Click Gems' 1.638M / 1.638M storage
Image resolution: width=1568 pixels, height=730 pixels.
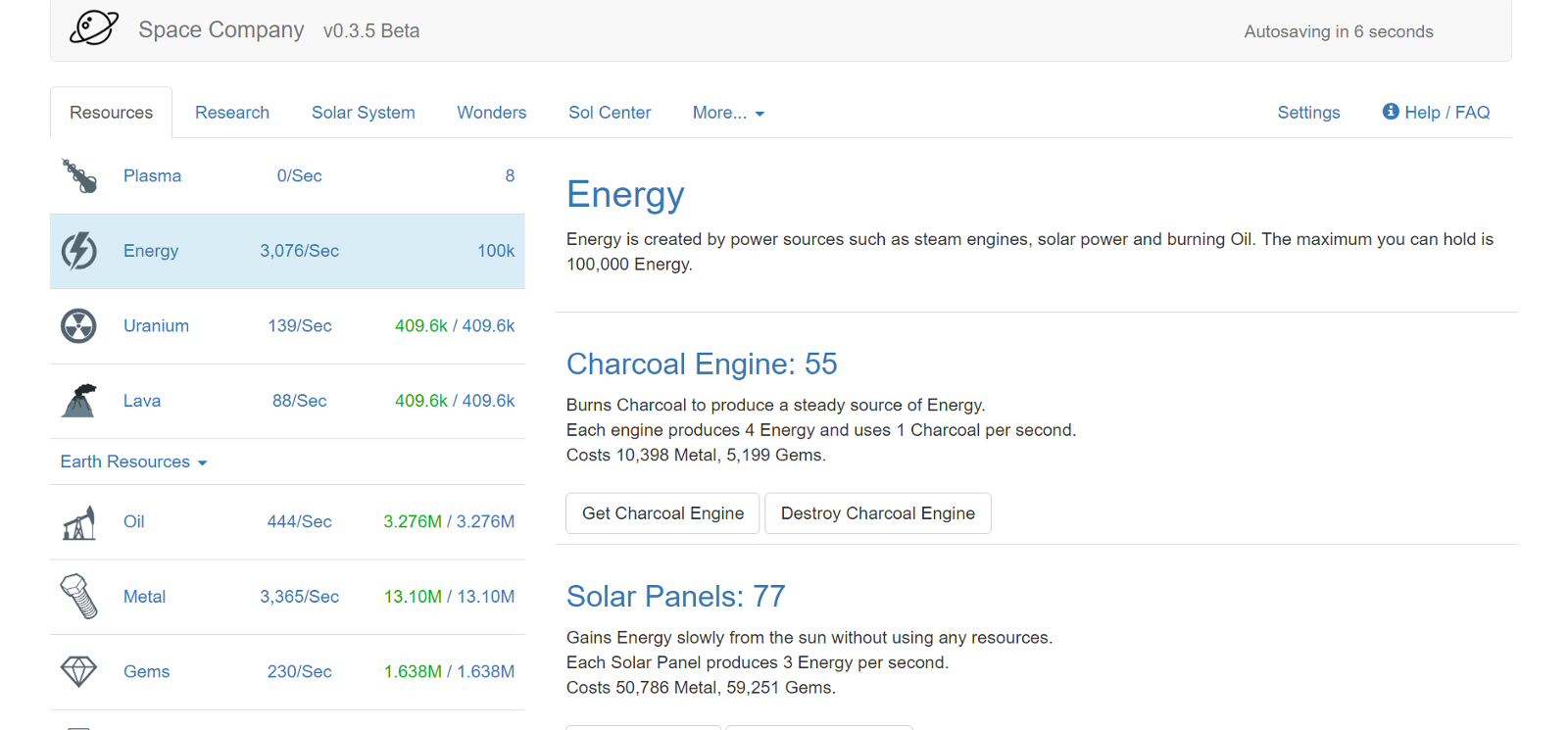coord(449,672)
